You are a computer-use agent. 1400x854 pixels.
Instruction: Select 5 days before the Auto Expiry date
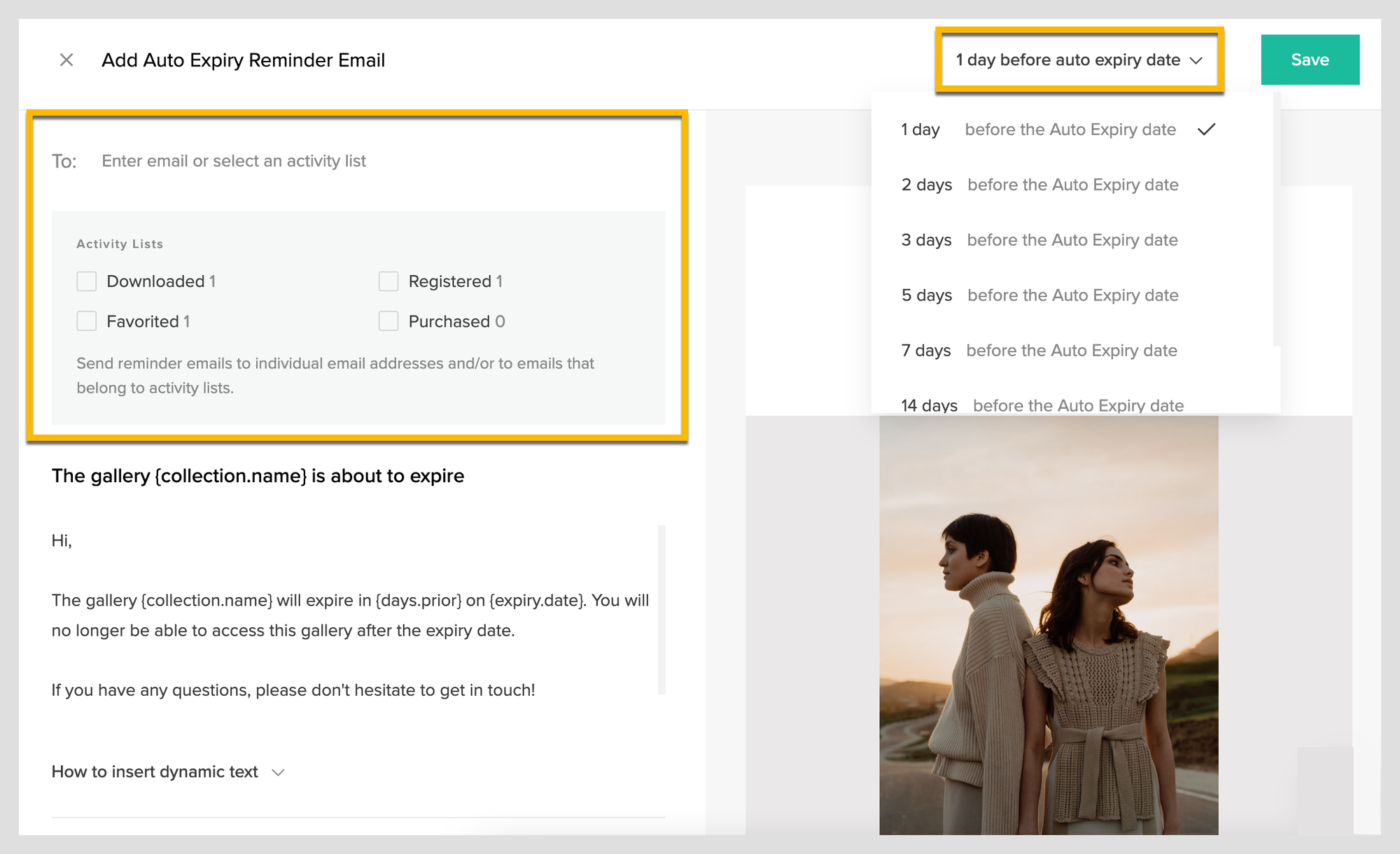1039,295
